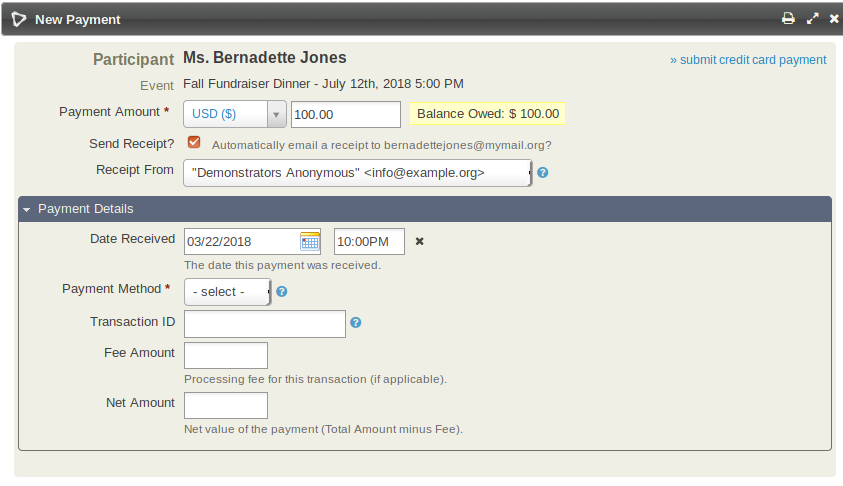Viewport: 843px width, 486px height.
Task: Open the Payment Method select dropdown
Action: click(x=227, y=292)
